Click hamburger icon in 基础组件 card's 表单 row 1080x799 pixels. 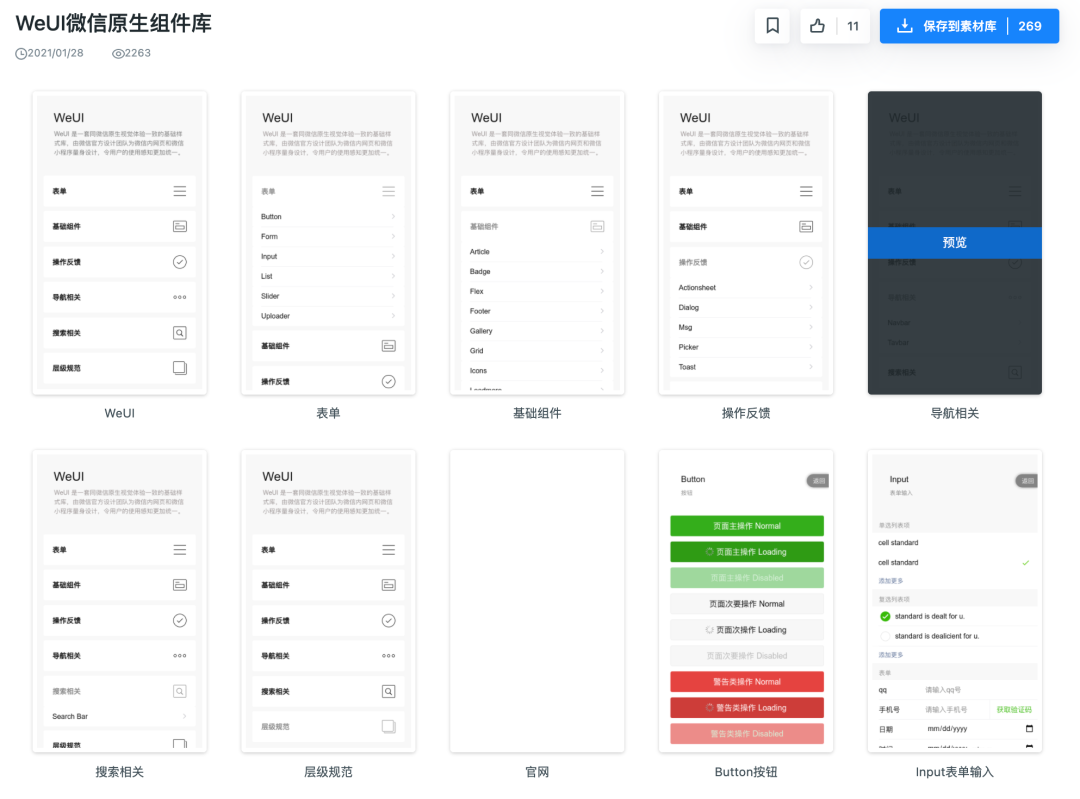[597, 191]
